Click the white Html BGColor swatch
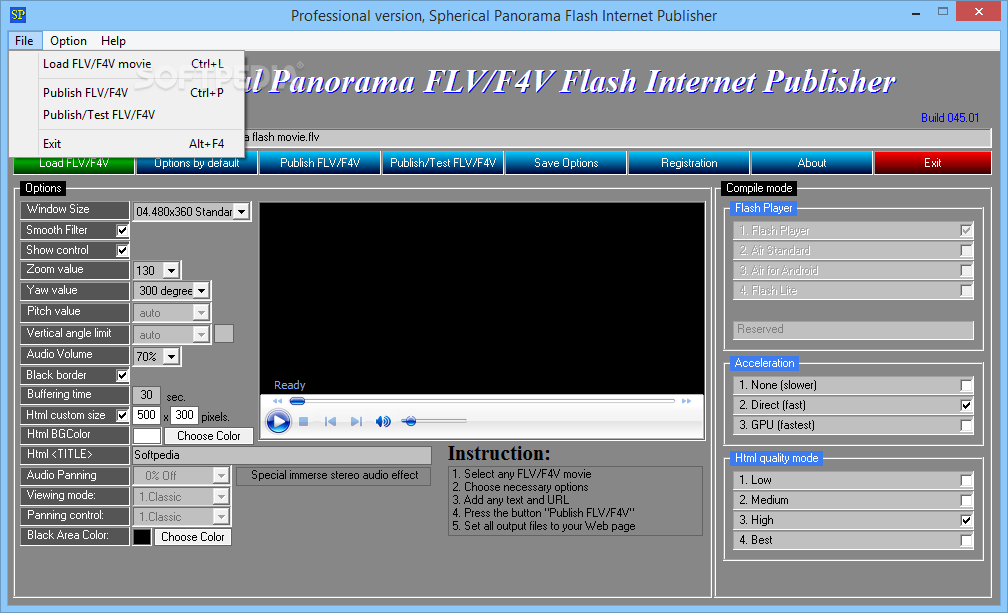The image size is (1008, 613). point(147,436)
